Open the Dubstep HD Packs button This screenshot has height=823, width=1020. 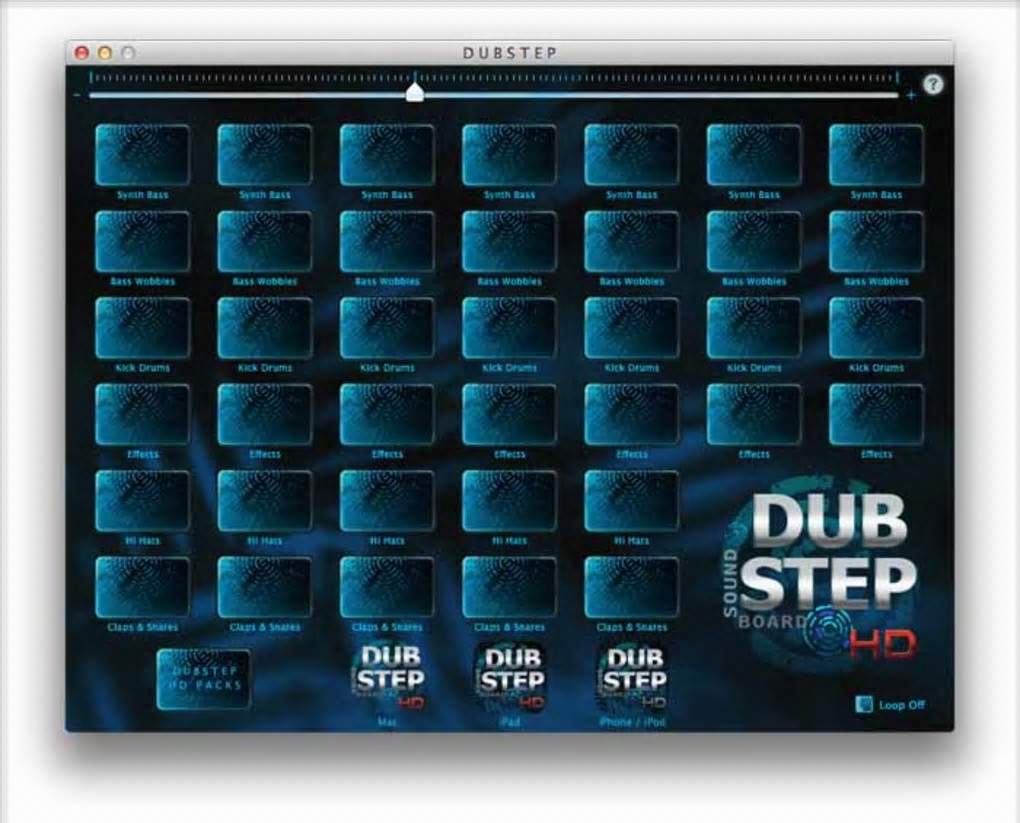point(204,679)
